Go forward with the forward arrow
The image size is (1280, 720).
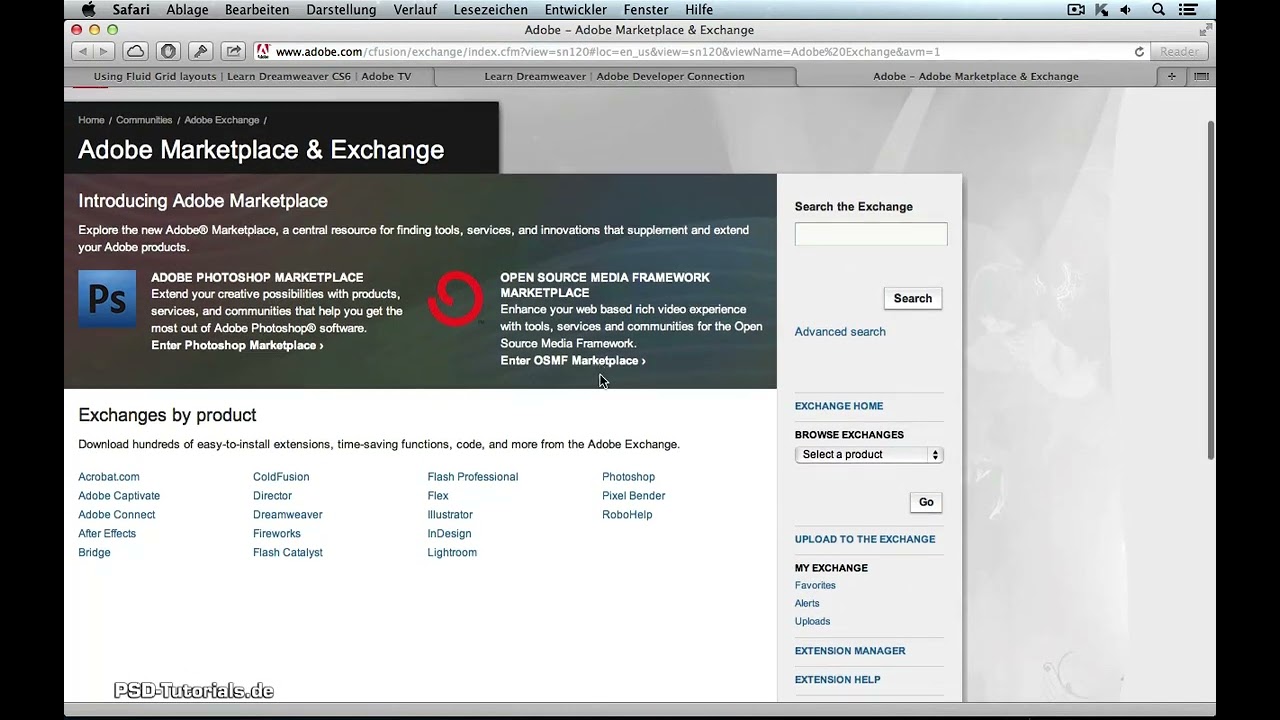point(104,51)
